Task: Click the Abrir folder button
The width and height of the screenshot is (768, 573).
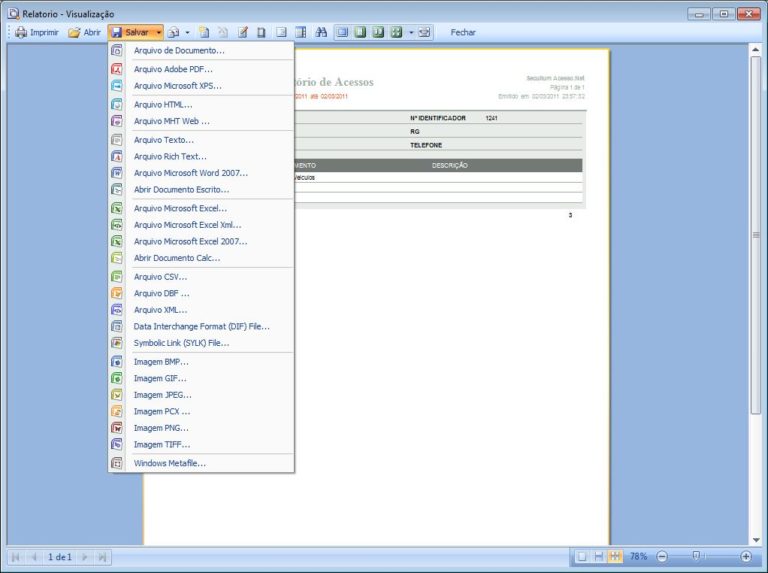Action: click(x=84, y=32)
